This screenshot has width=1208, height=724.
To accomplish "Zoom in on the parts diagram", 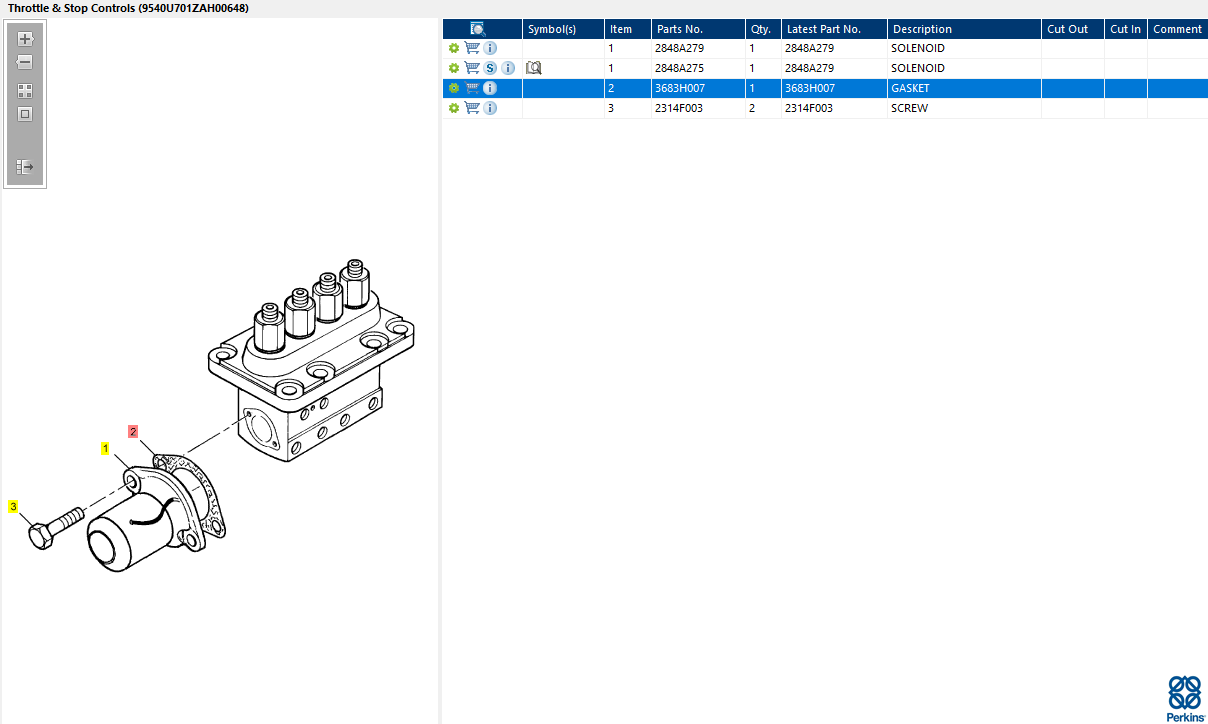I will click(x=26, y=39).
